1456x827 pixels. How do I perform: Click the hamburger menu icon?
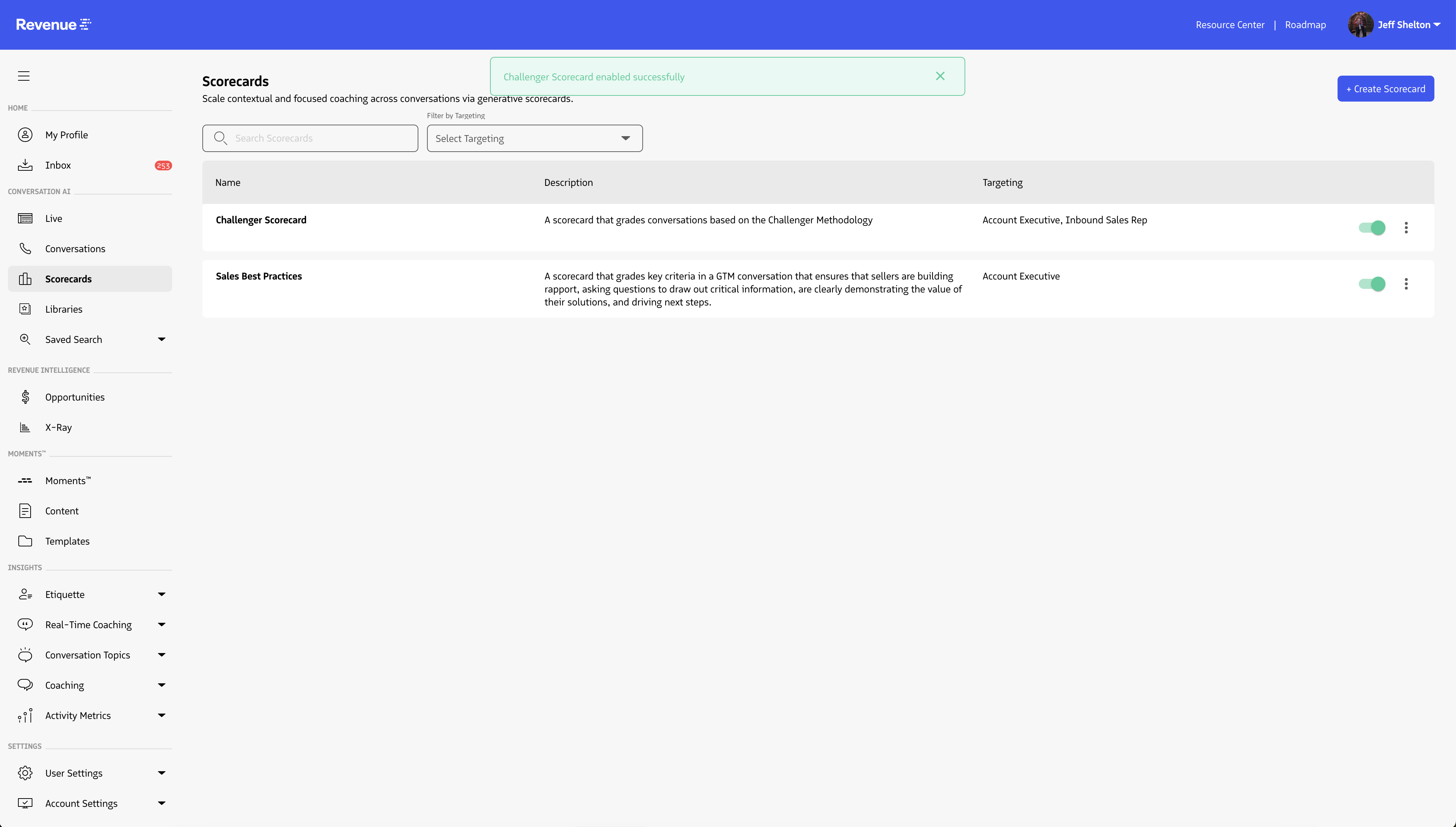coord(24,76)
